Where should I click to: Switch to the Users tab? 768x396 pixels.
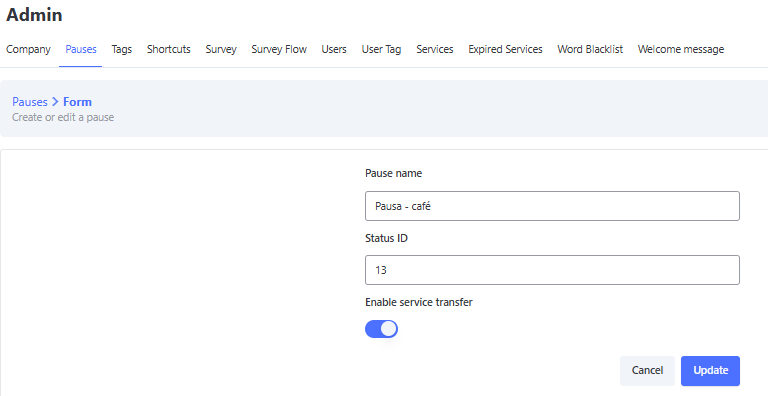click(334, 49)
